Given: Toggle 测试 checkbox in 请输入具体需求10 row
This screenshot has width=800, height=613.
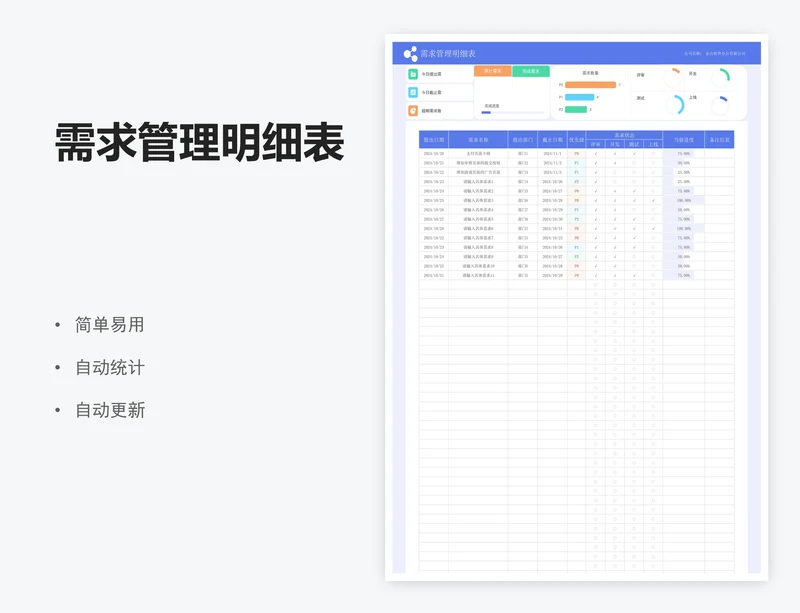Looking at the screenshot, I should pyautogui.click(x=634, y=266).
